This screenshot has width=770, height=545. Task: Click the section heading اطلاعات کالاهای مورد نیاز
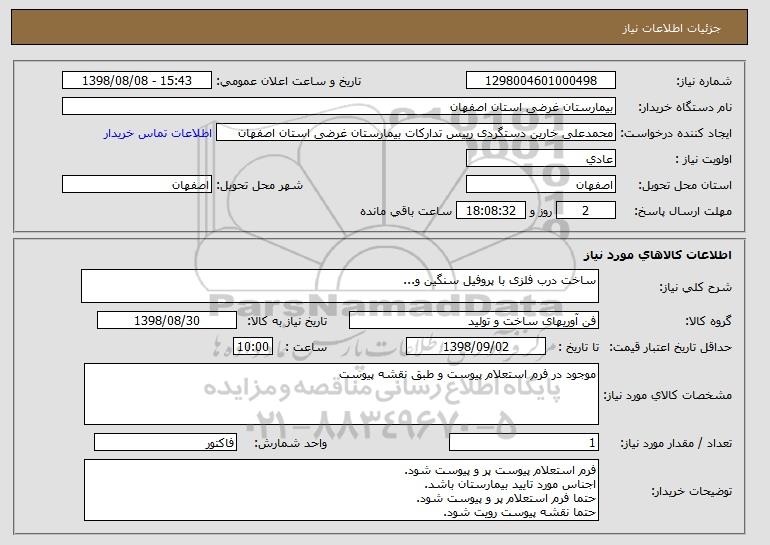click(658, 255)
